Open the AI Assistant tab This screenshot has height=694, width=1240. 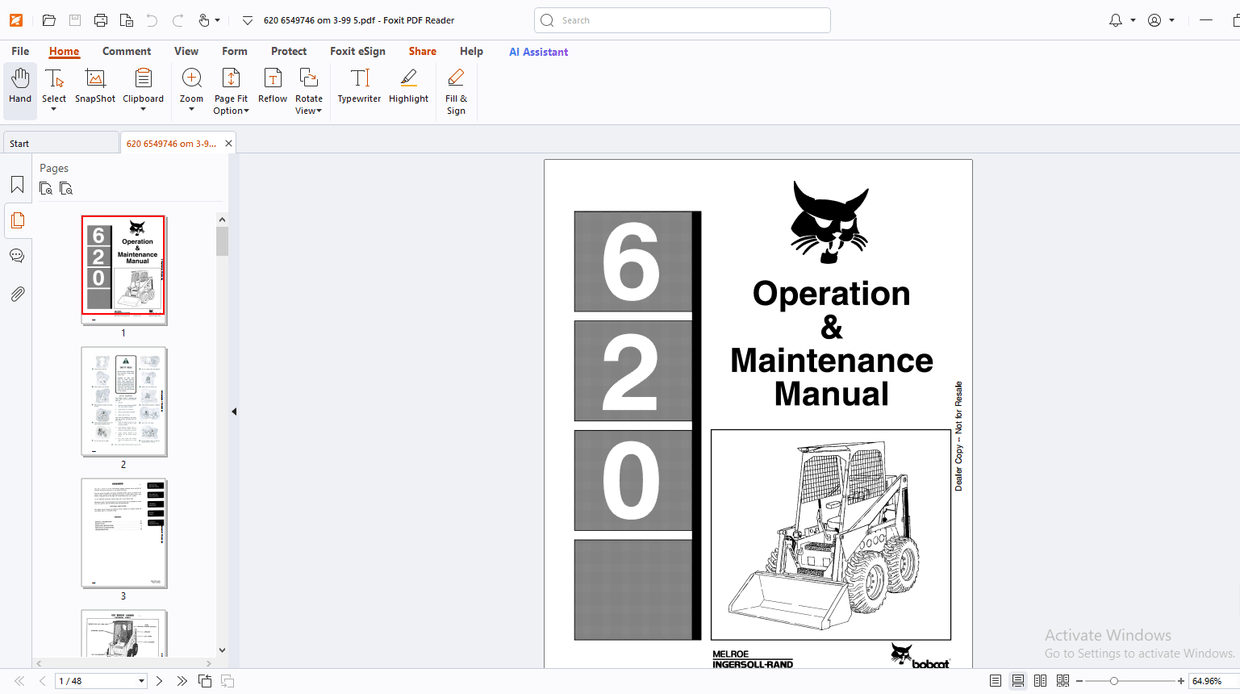[538, 51]
